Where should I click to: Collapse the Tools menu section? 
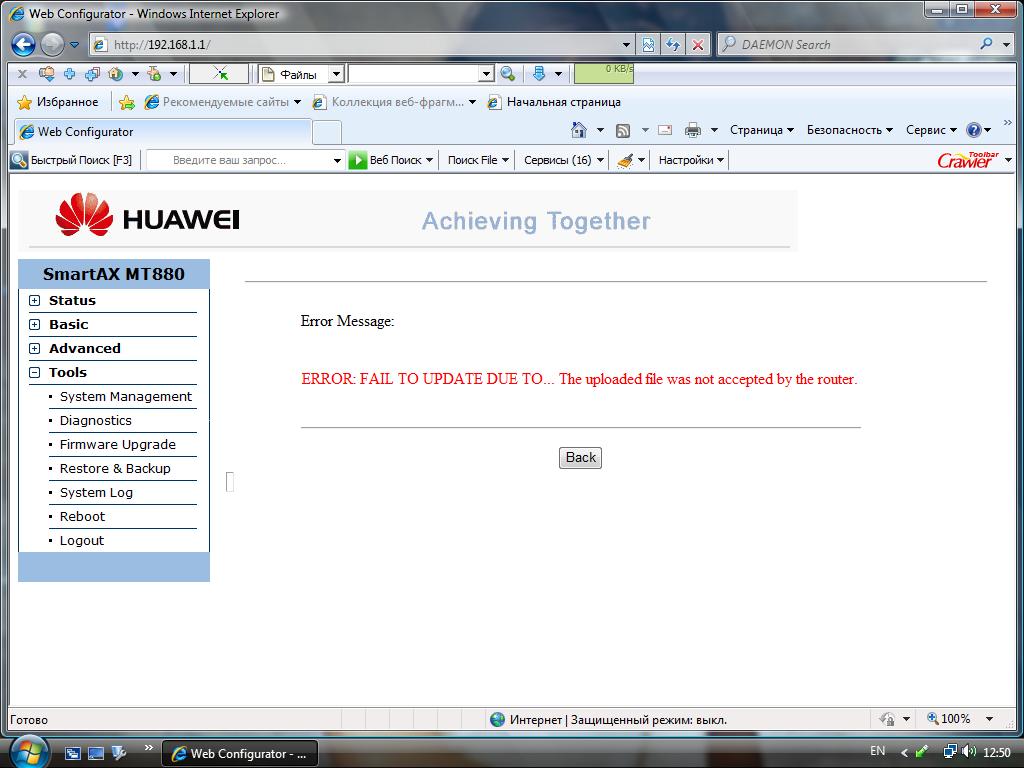click(35, 373)
